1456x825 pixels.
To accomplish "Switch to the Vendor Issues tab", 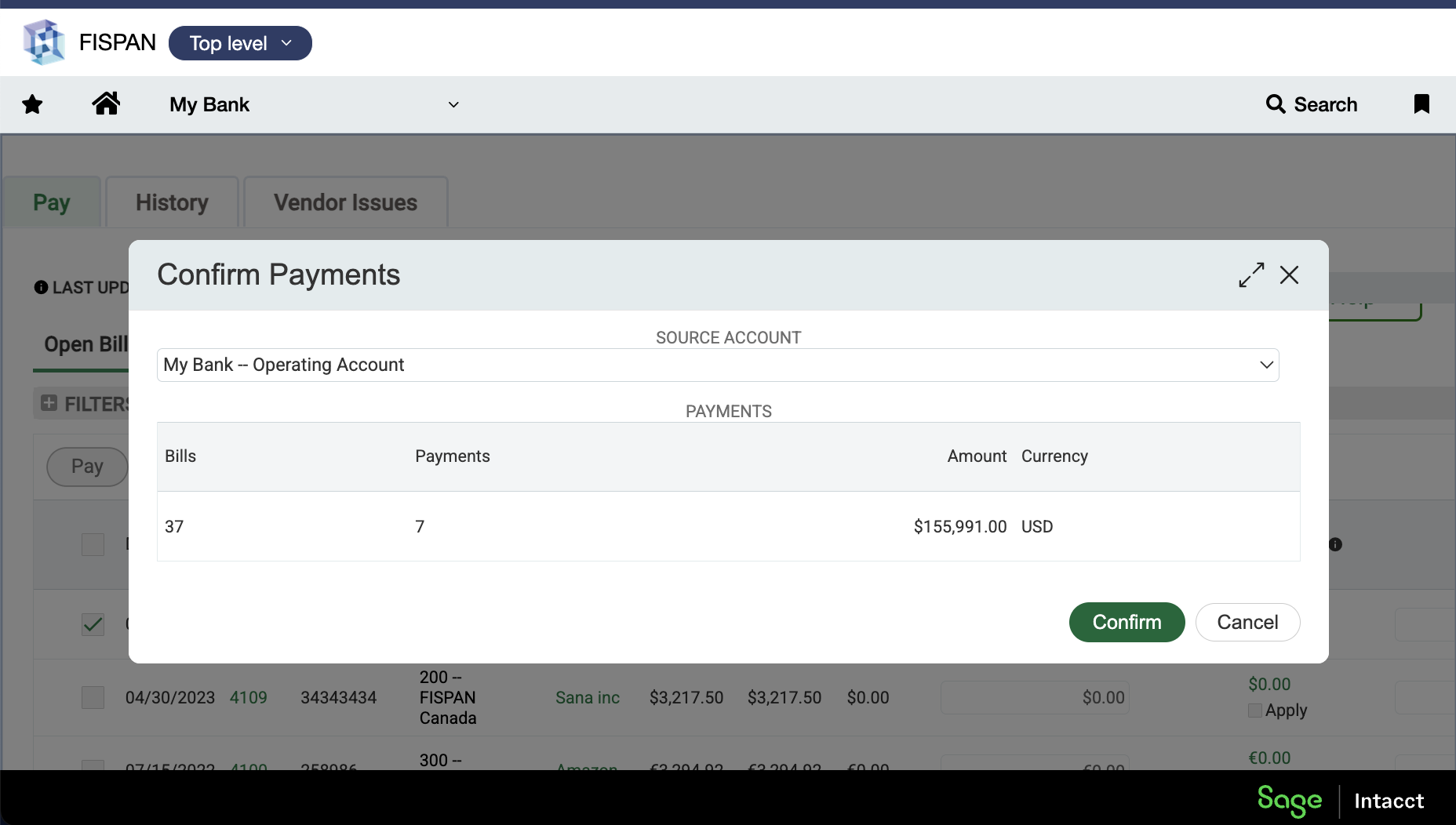I will 345,202.
